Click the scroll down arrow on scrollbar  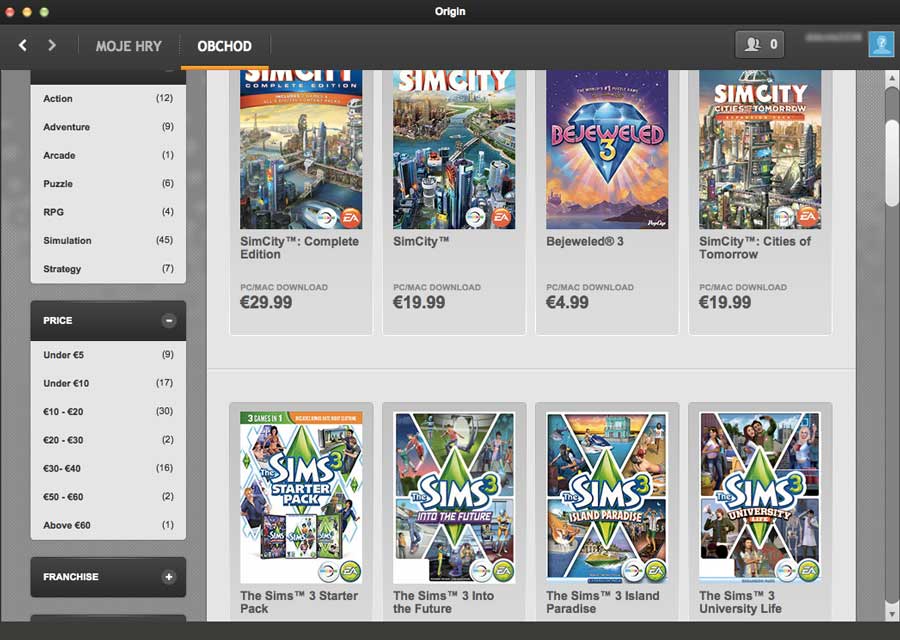click(891, 612)
